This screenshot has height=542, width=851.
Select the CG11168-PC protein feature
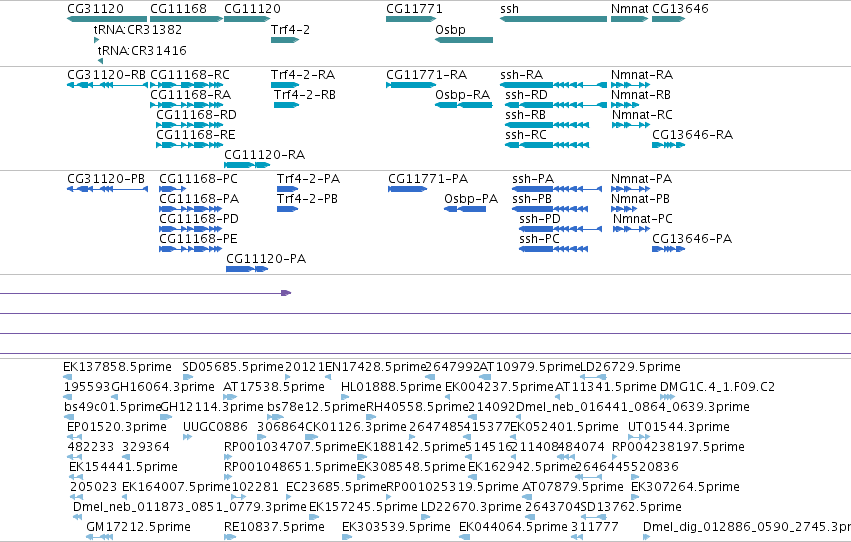tap(173, 189)
